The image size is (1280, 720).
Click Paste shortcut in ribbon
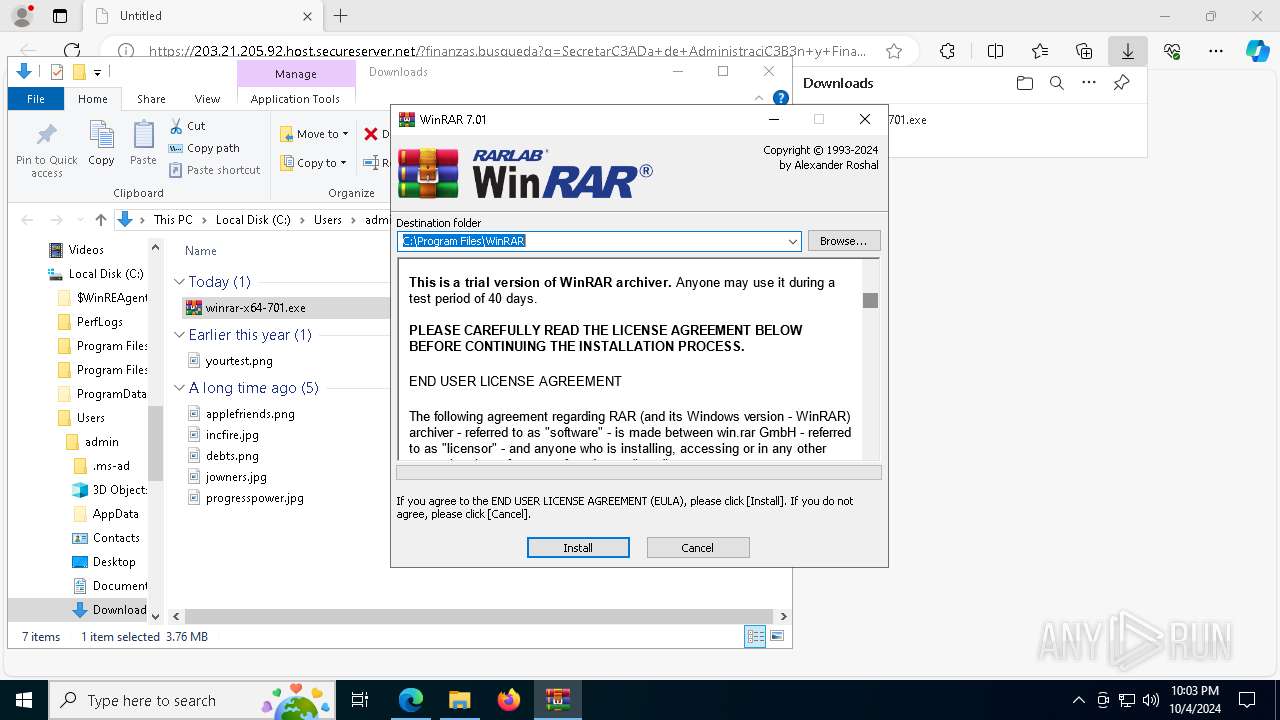tap(214, 170)
